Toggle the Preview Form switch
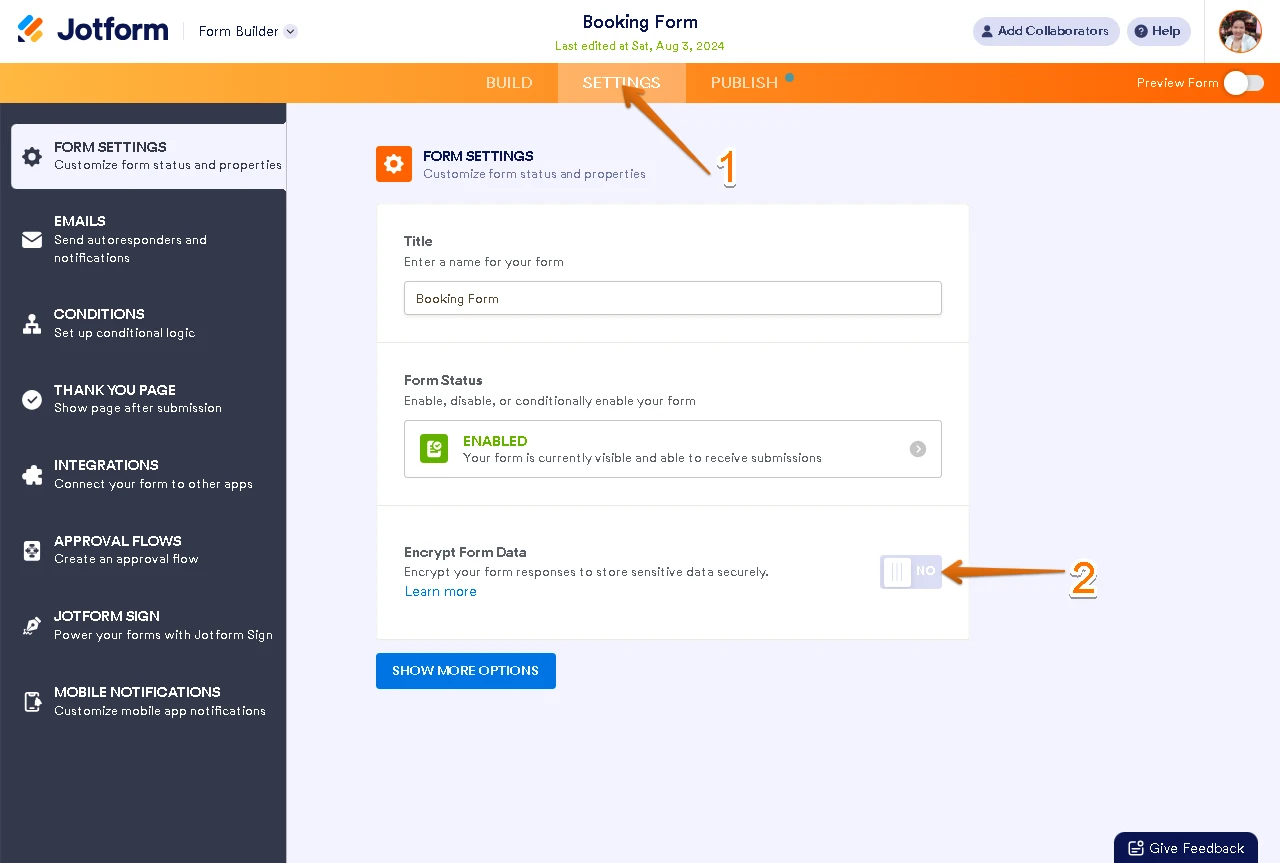 (x=1243, y=83)
